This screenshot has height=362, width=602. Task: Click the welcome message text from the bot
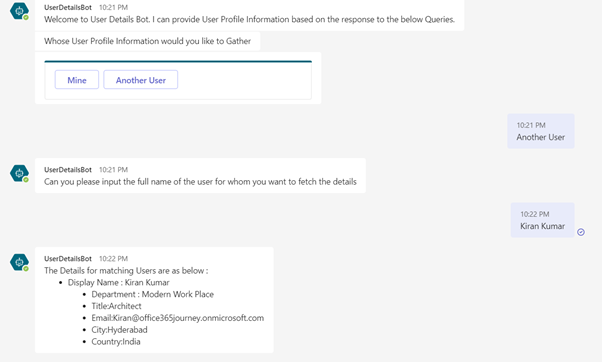click(249, 19)
